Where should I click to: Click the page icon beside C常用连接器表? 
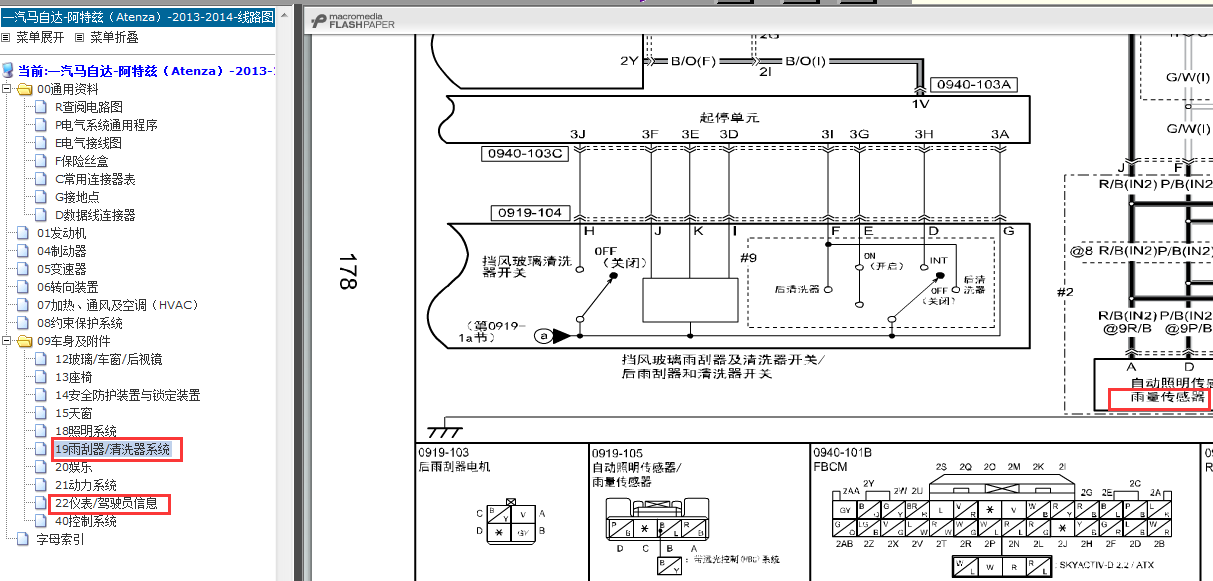pyautogui.click(x=42, y=179)
